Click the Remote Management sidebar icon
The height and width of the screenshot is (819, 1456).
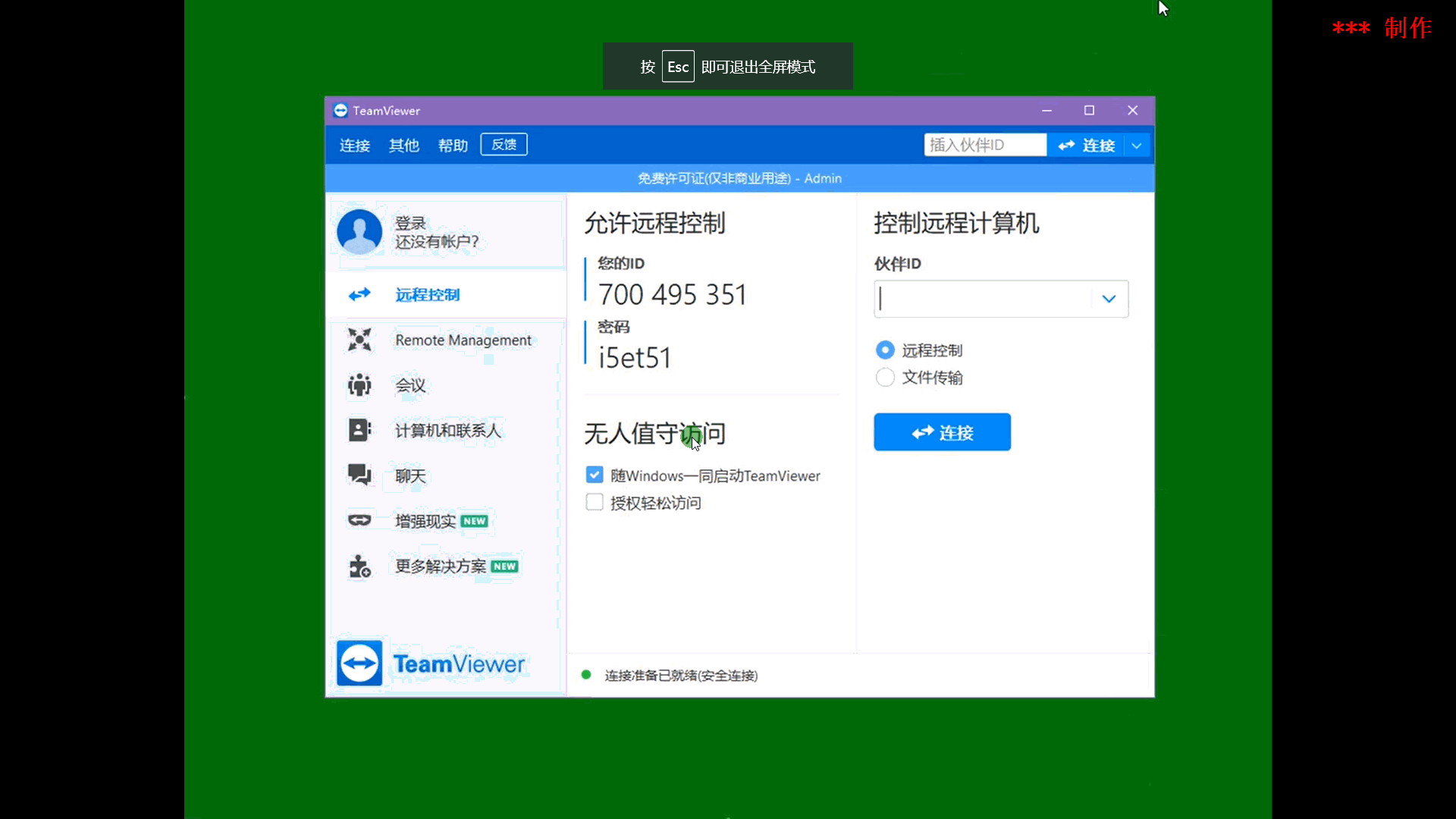click(x=359, y=340)
